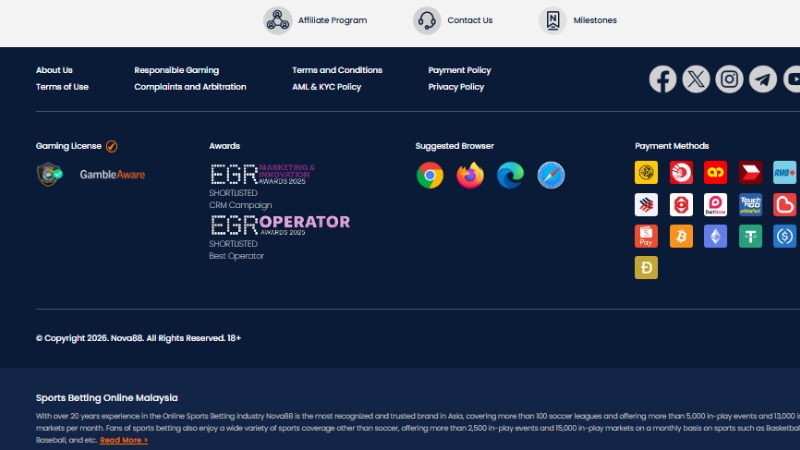This screenshot has width=800, height=450.
Task: Open the Terms of Use link
Action: (x=62, y=87)
